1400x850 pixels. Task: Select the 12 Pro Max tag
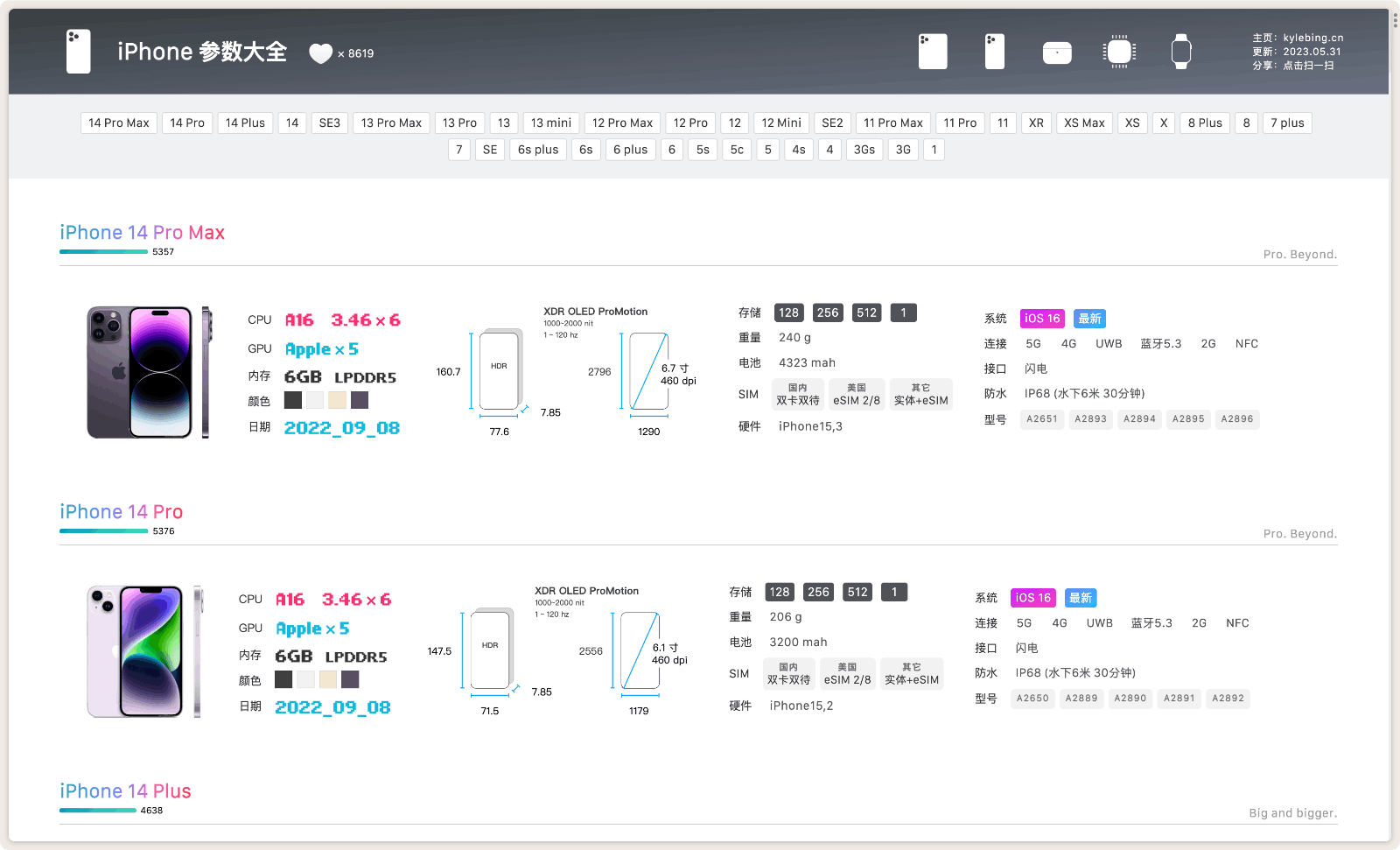pyautogui.click(x=622, y=123)
